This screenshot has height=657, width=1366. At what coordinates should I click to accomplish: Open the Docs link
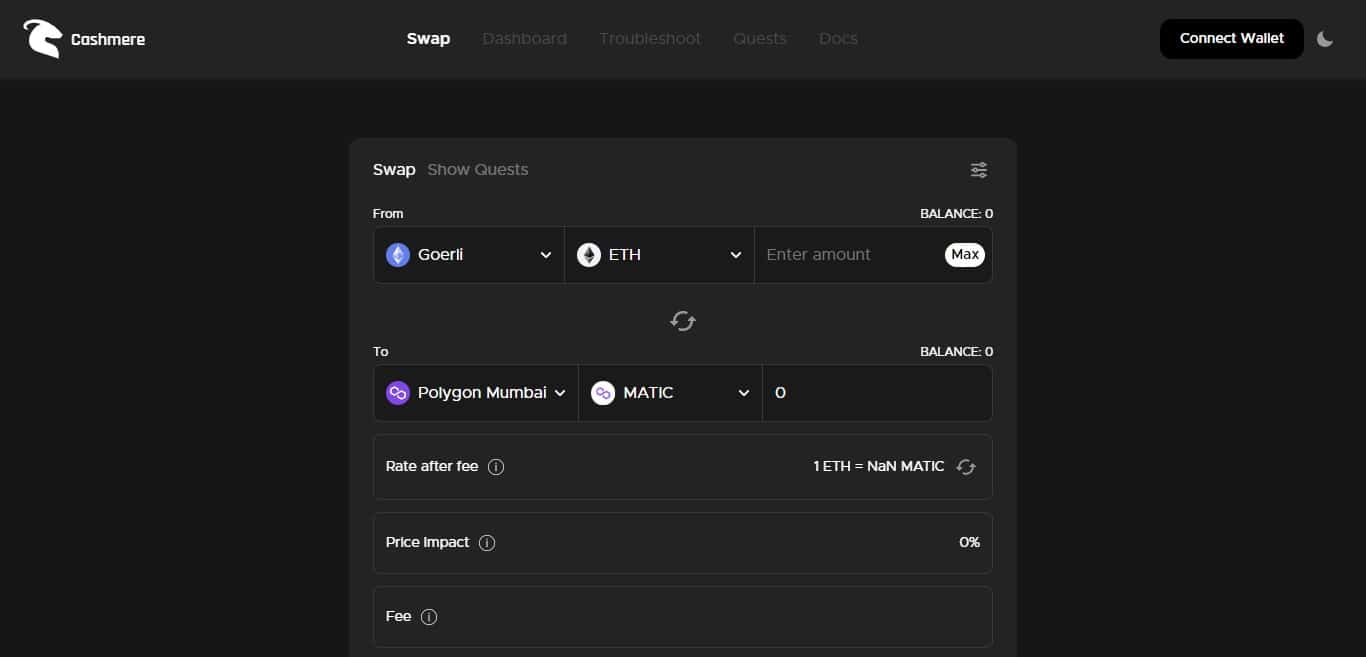[x=838, y=39]
